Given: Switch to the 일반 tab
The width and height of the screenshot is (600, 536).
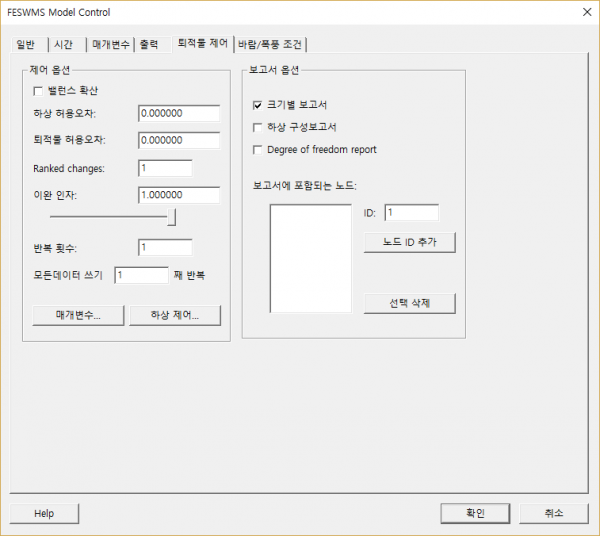Looking at the screenshot, I should [x=29, y=44].
